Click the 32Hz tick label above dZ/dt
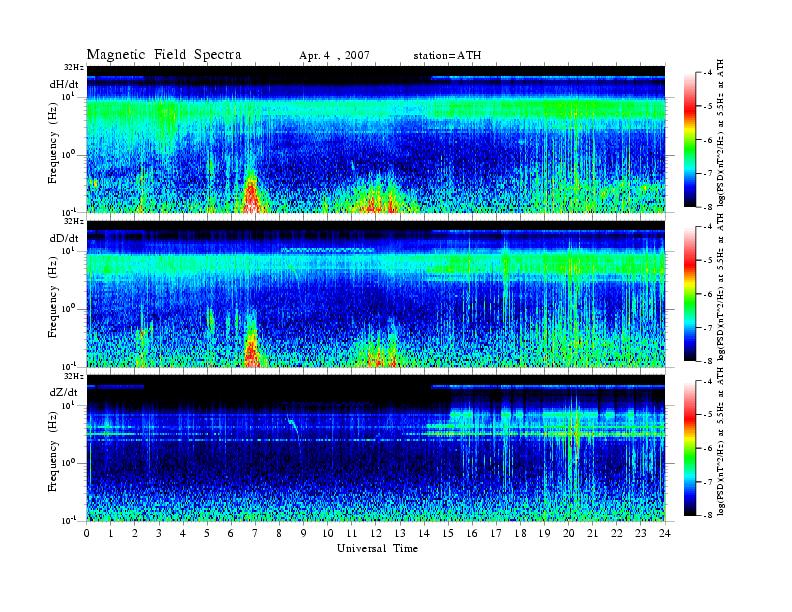 (74, 376)
